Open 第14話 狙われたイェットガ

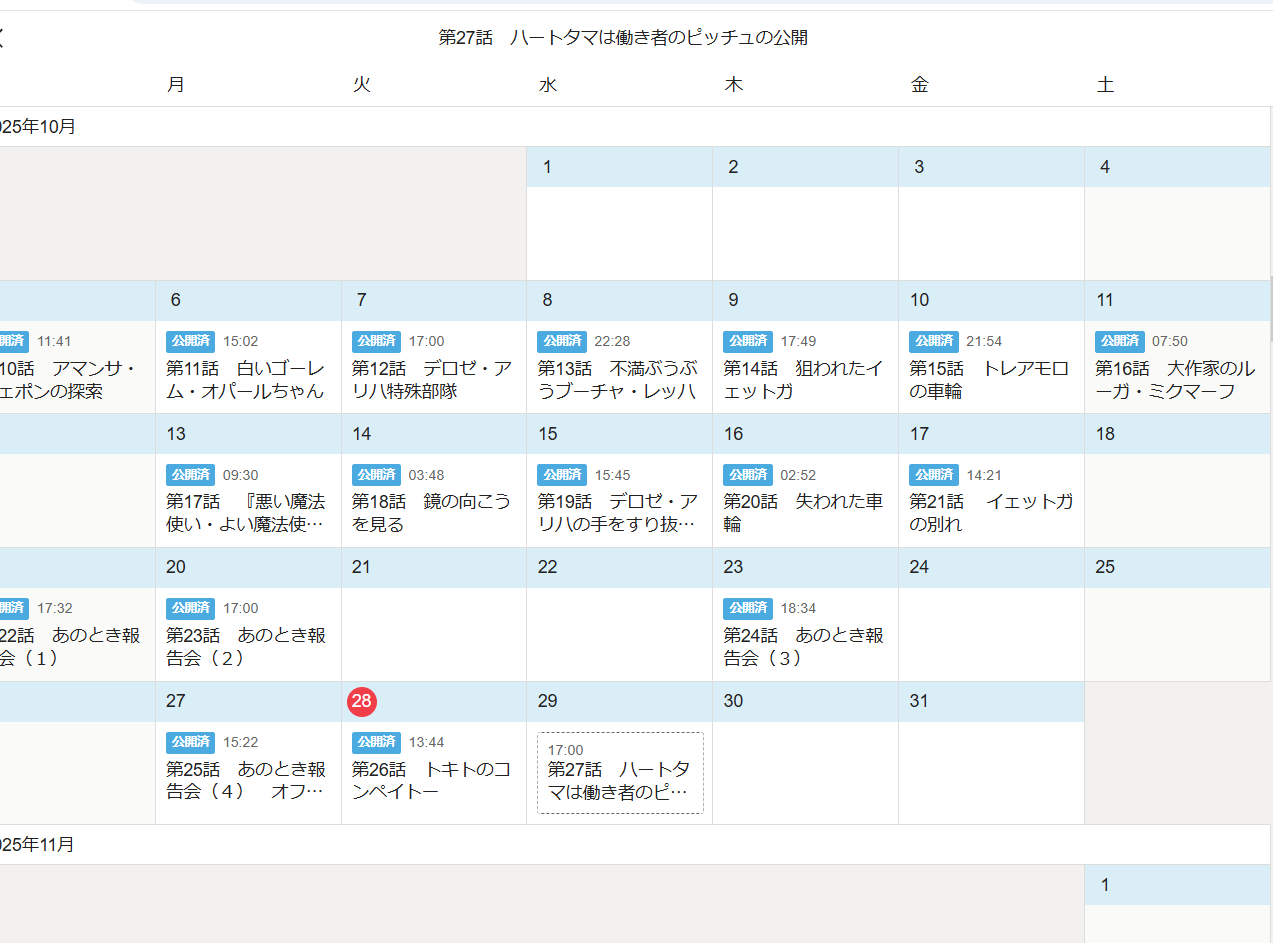click(x=804, y=380)
